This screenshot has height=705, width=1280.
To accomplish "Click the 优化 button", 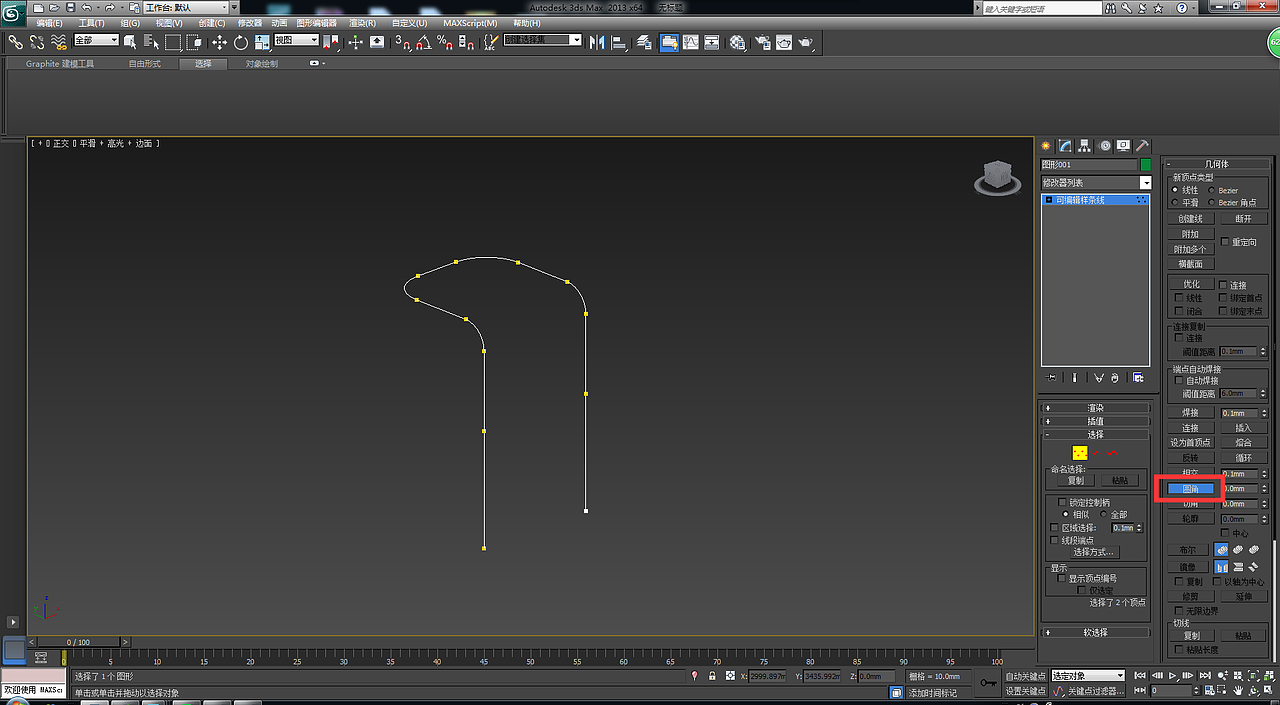I will [x=1191, y=284].
